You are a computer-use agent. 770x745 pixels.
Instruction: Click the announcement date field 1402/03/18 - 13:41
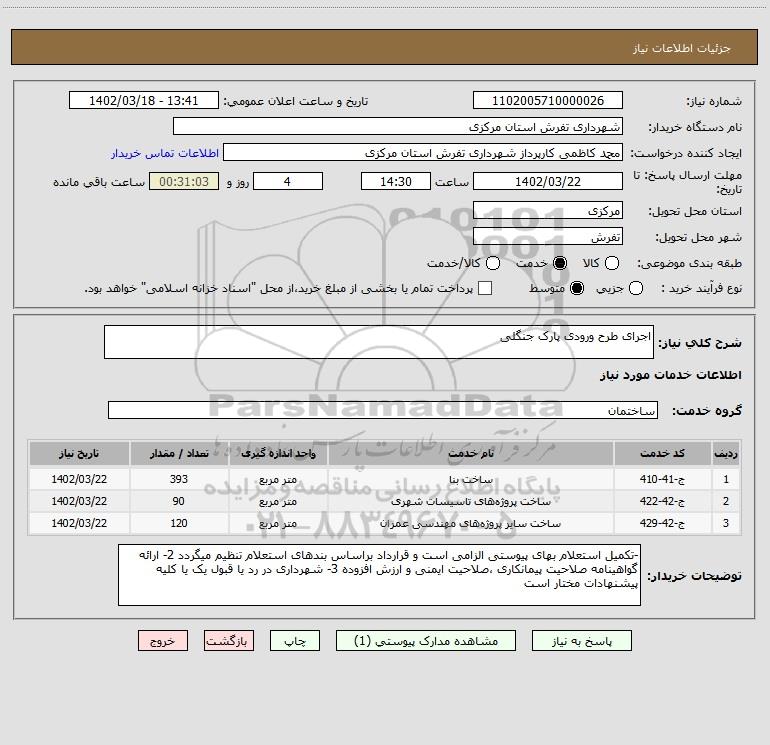click(144, 101)
